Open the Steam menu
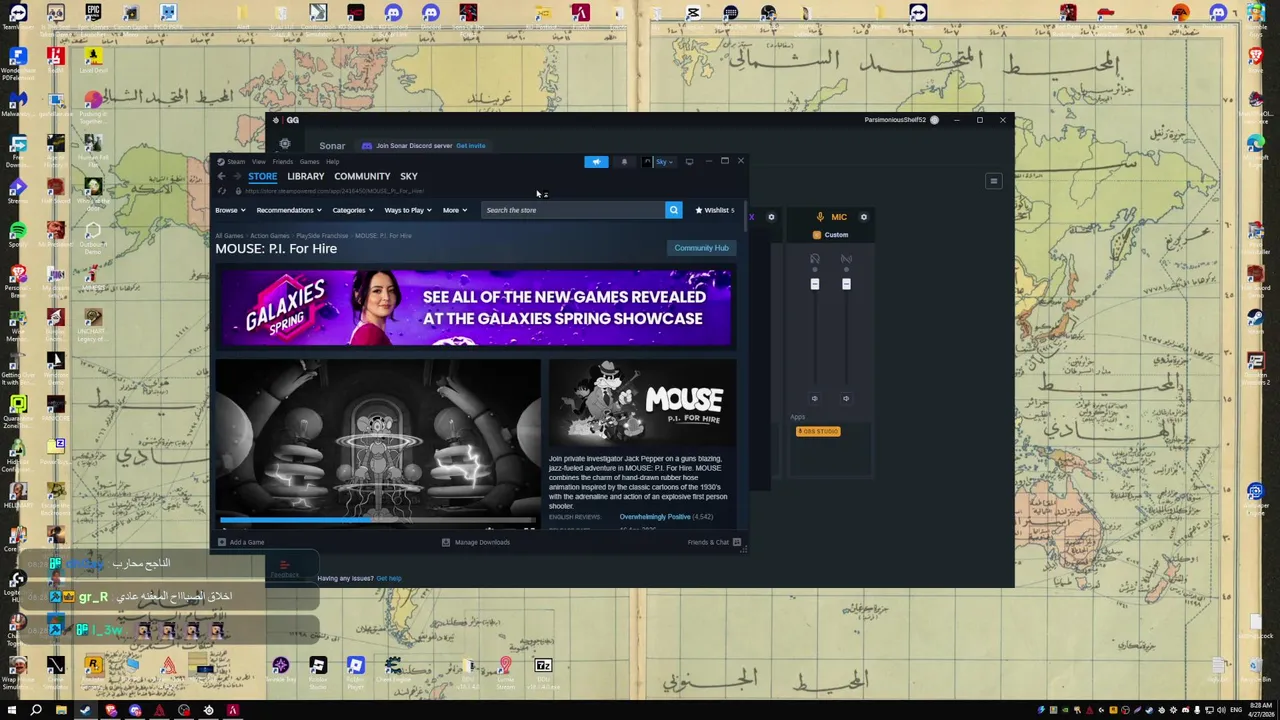 (235, 161)
